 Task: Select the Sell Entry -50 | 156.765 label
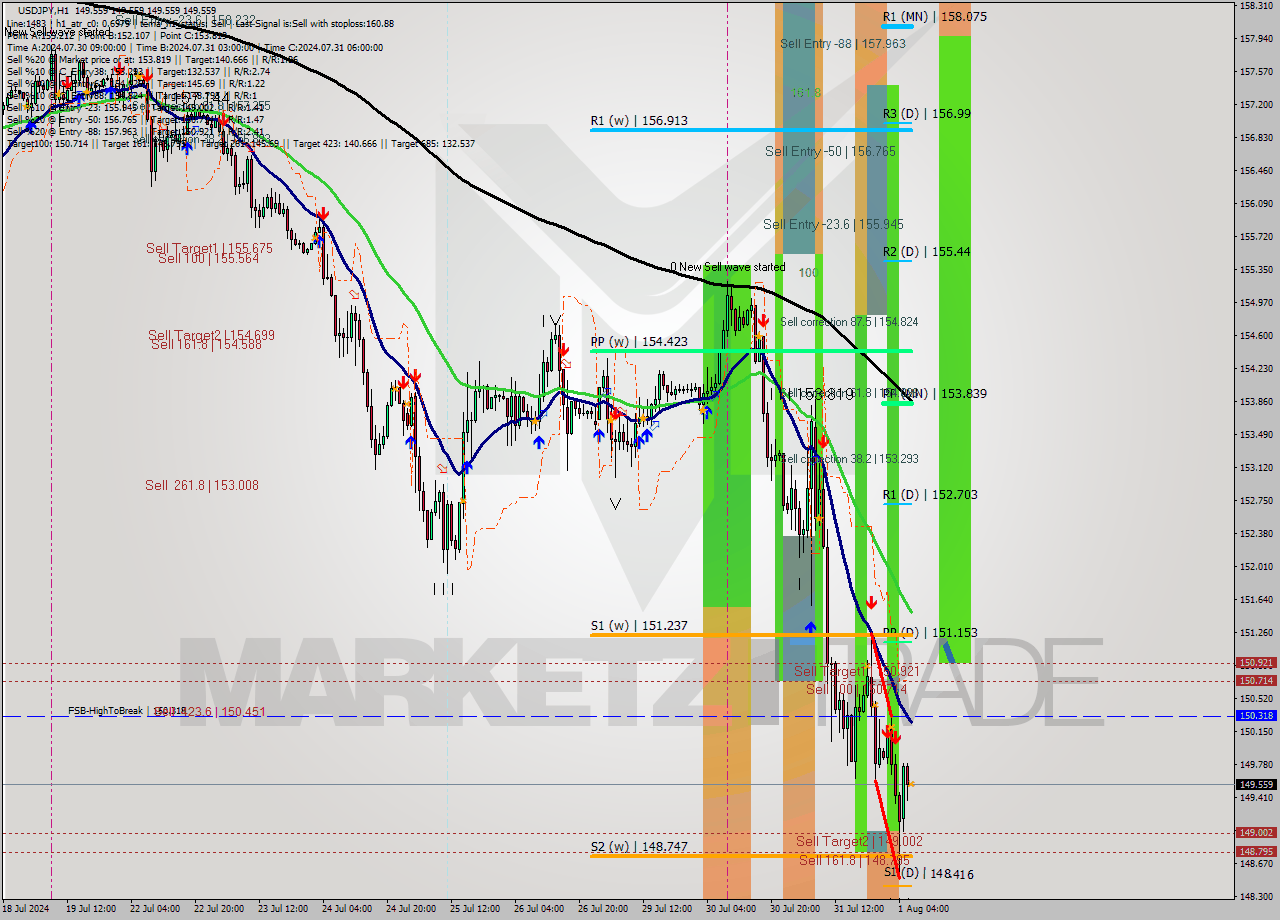tap(830, 151)
